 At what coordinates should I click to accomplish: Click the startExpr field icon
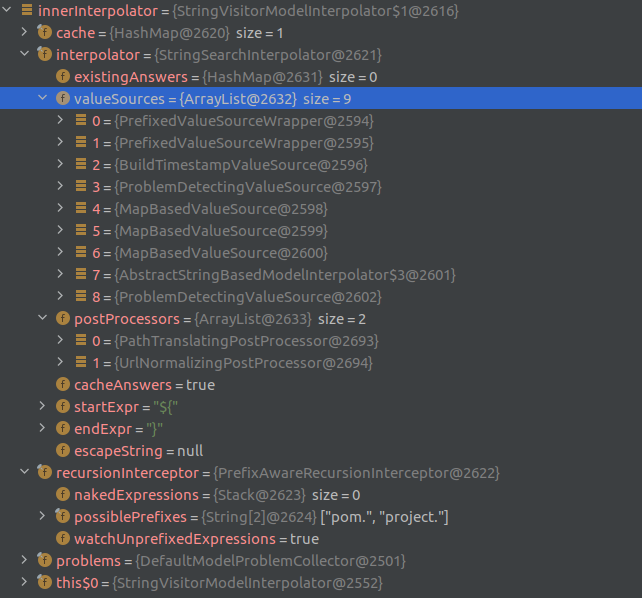point(63,406)
